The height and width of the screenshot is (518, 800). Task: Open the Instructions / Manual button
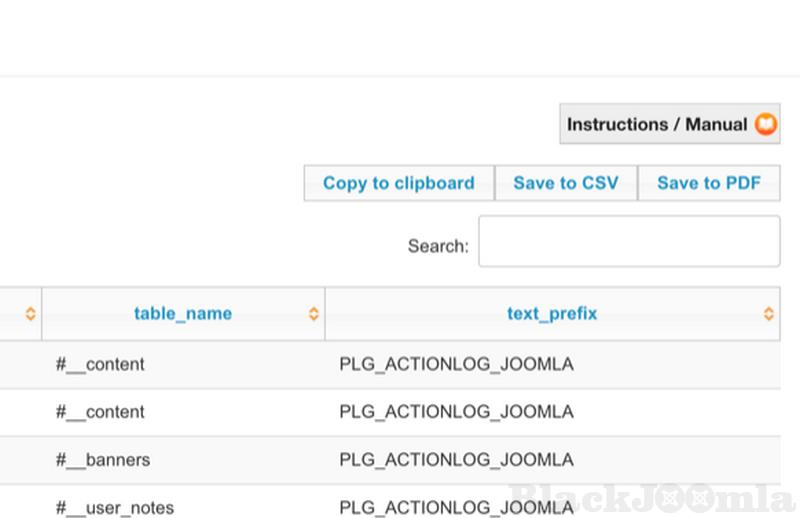pyautogui.click(x=658, y=125)
